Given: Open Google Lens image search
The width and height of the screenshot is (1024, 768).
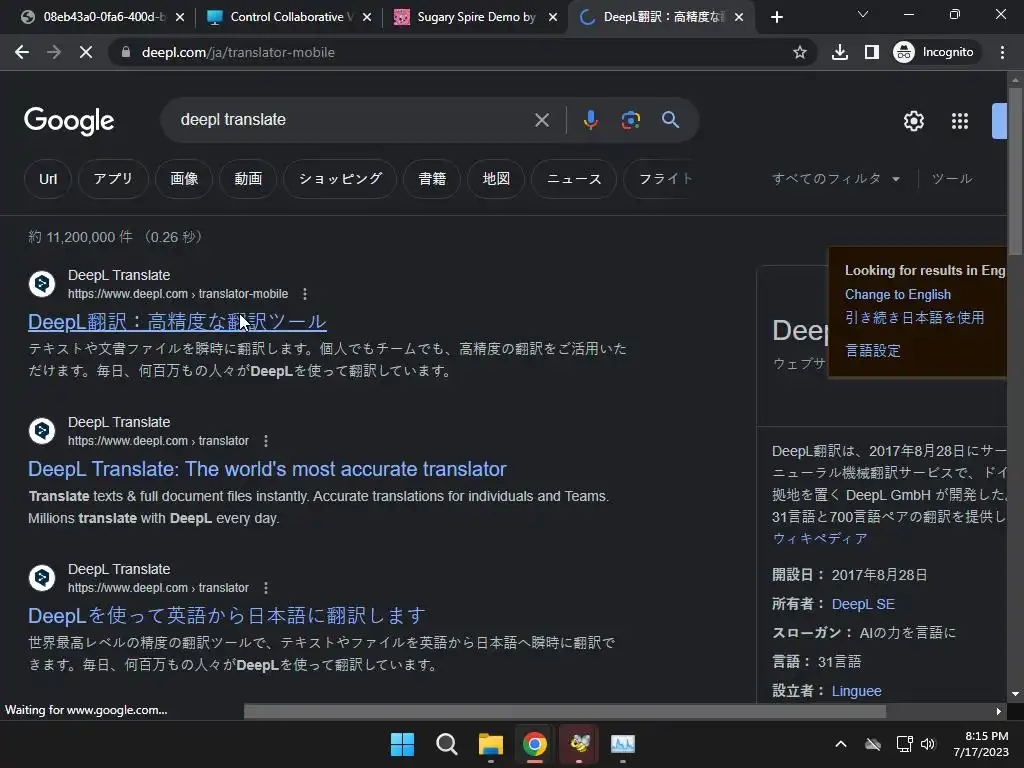Looking at the screenshot, I should point(630,120).
